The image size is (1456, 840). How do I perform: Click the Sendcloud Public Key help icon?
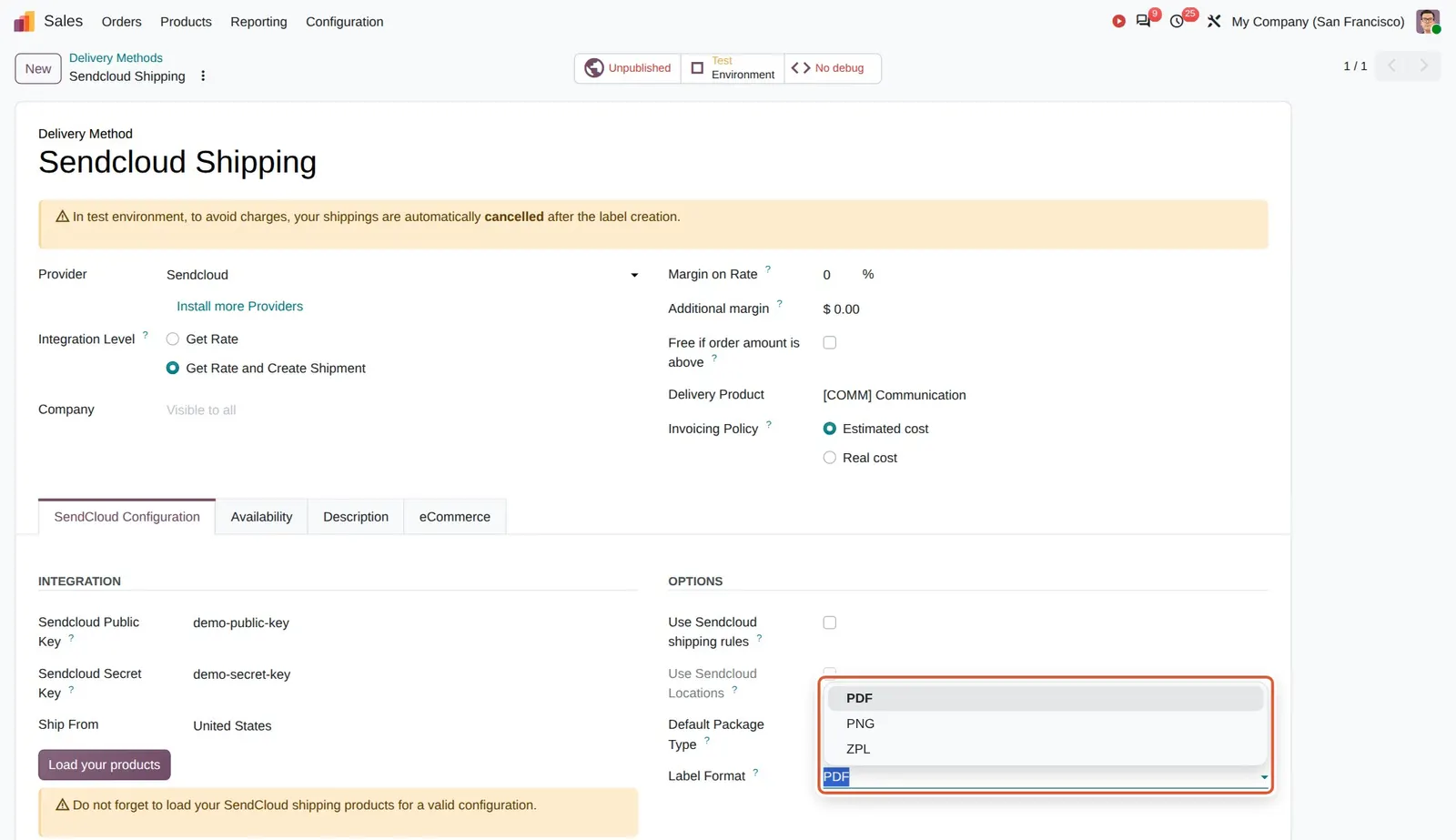tap(71, 638)
